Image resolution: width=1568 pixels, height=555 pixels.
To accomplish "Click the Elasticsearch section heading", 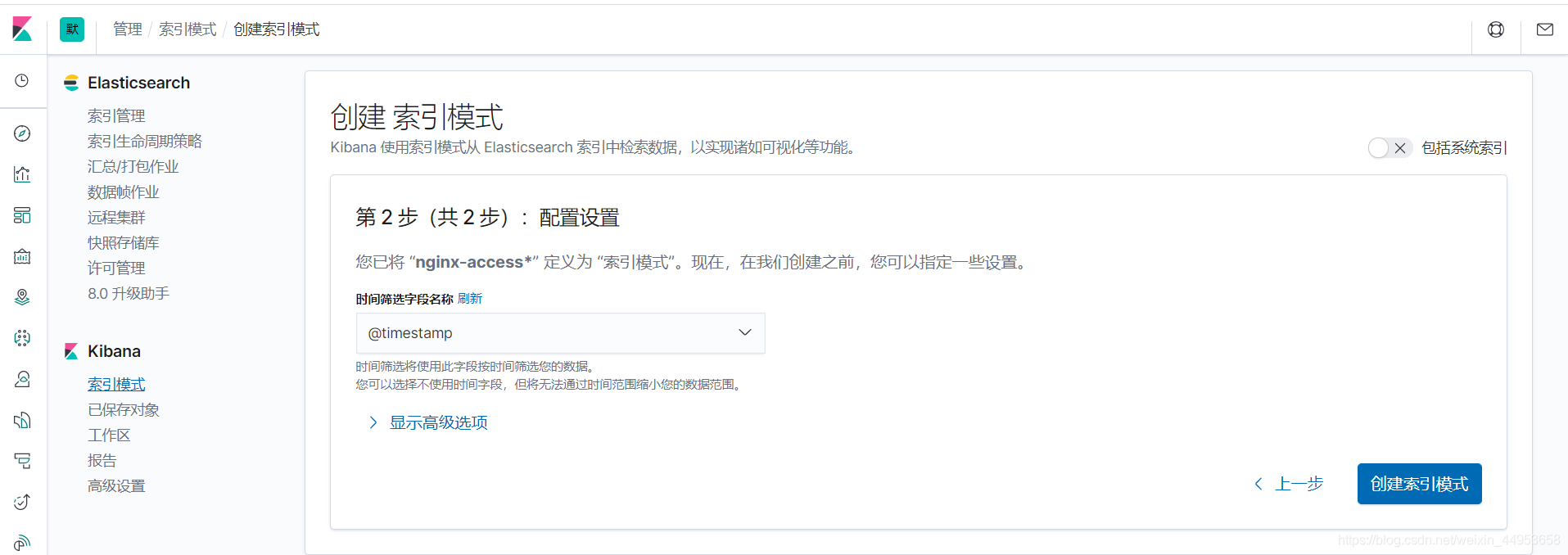I will (x=138, y=83).
